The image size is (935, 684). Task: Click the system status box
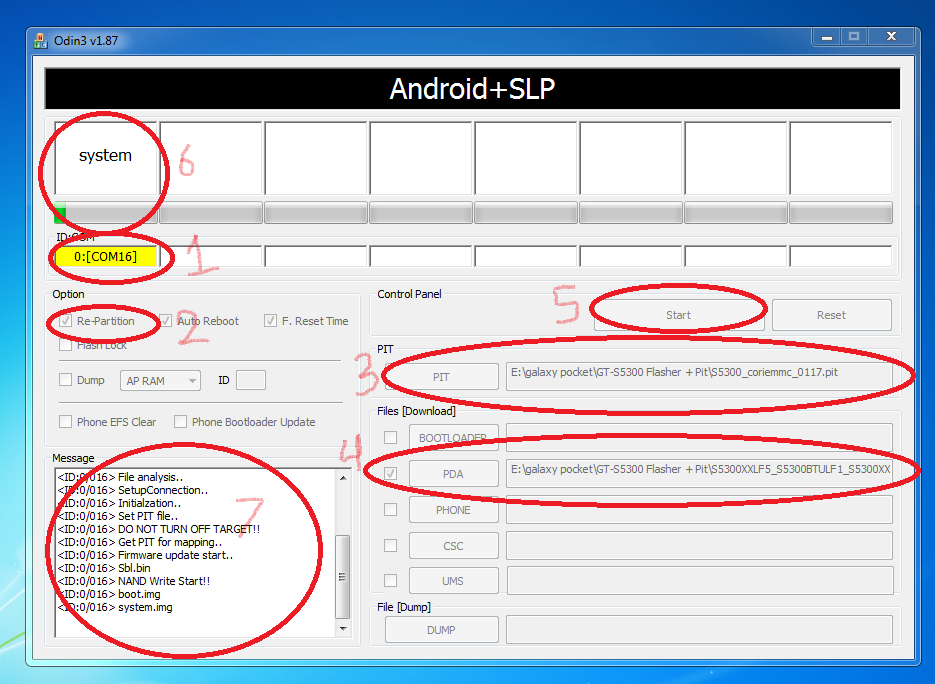(106, 158)
